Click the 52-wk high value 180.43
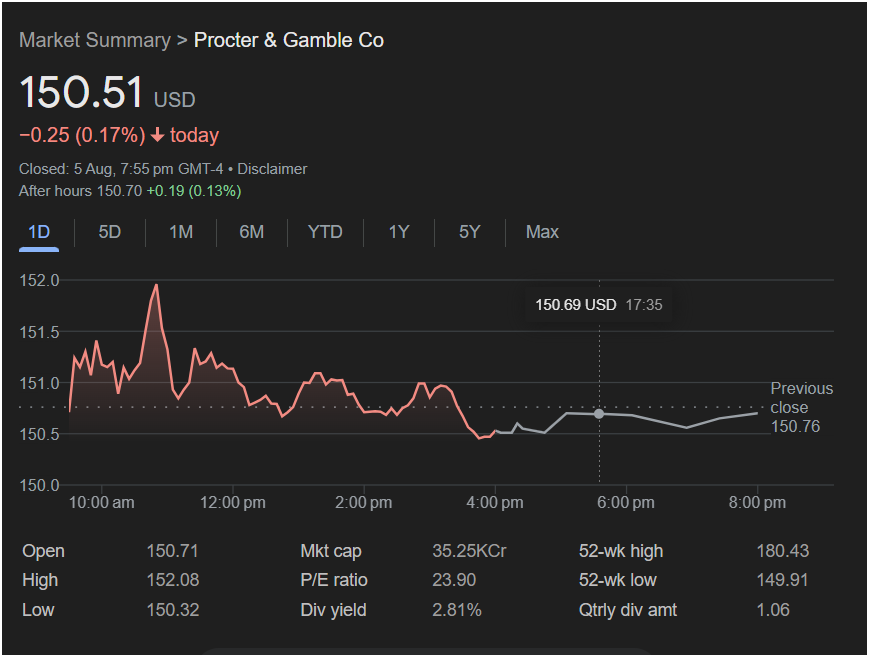This screenshot has width=869, height=657. [x=783, y=551]
